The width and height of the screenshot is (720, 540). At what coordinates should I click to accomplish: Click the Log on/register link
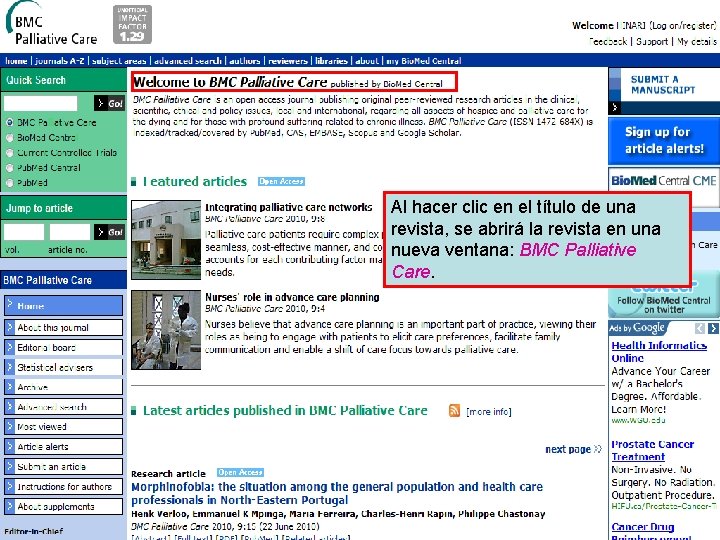point(681,26)
